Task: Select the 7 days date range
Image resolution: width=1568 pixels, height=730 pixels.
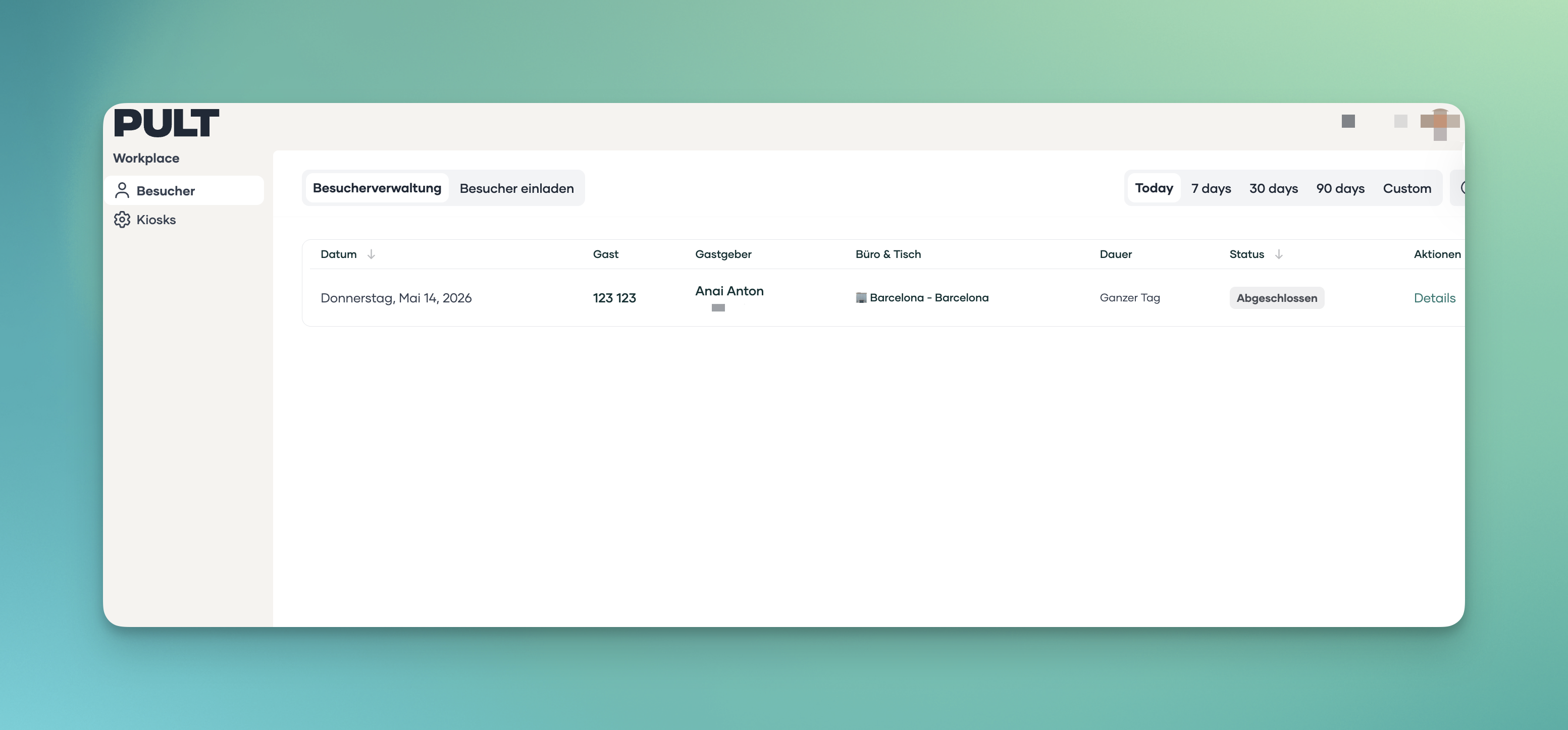Action: [x=1211, y=188]
